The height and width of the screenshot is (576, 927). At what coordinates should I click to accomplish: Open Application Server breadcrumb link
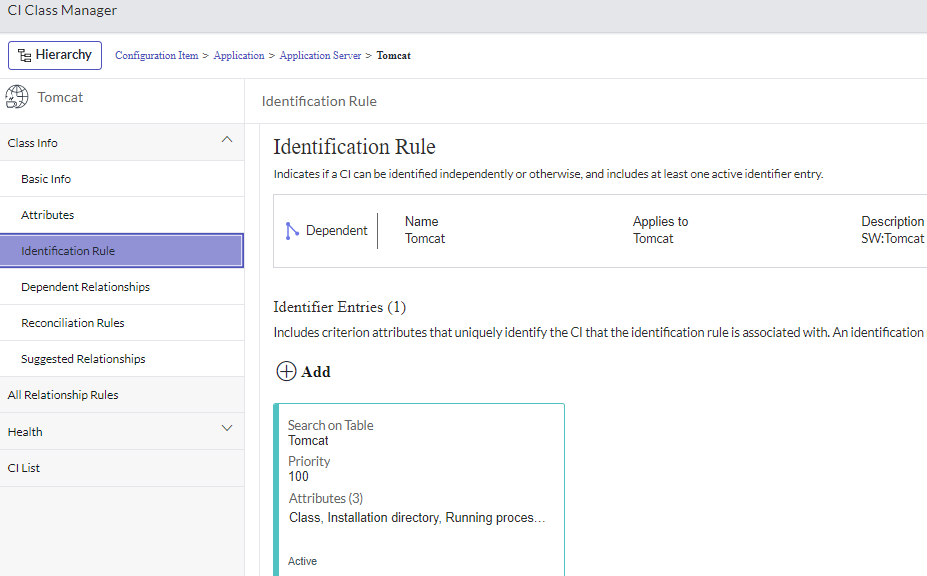(320, 55)
